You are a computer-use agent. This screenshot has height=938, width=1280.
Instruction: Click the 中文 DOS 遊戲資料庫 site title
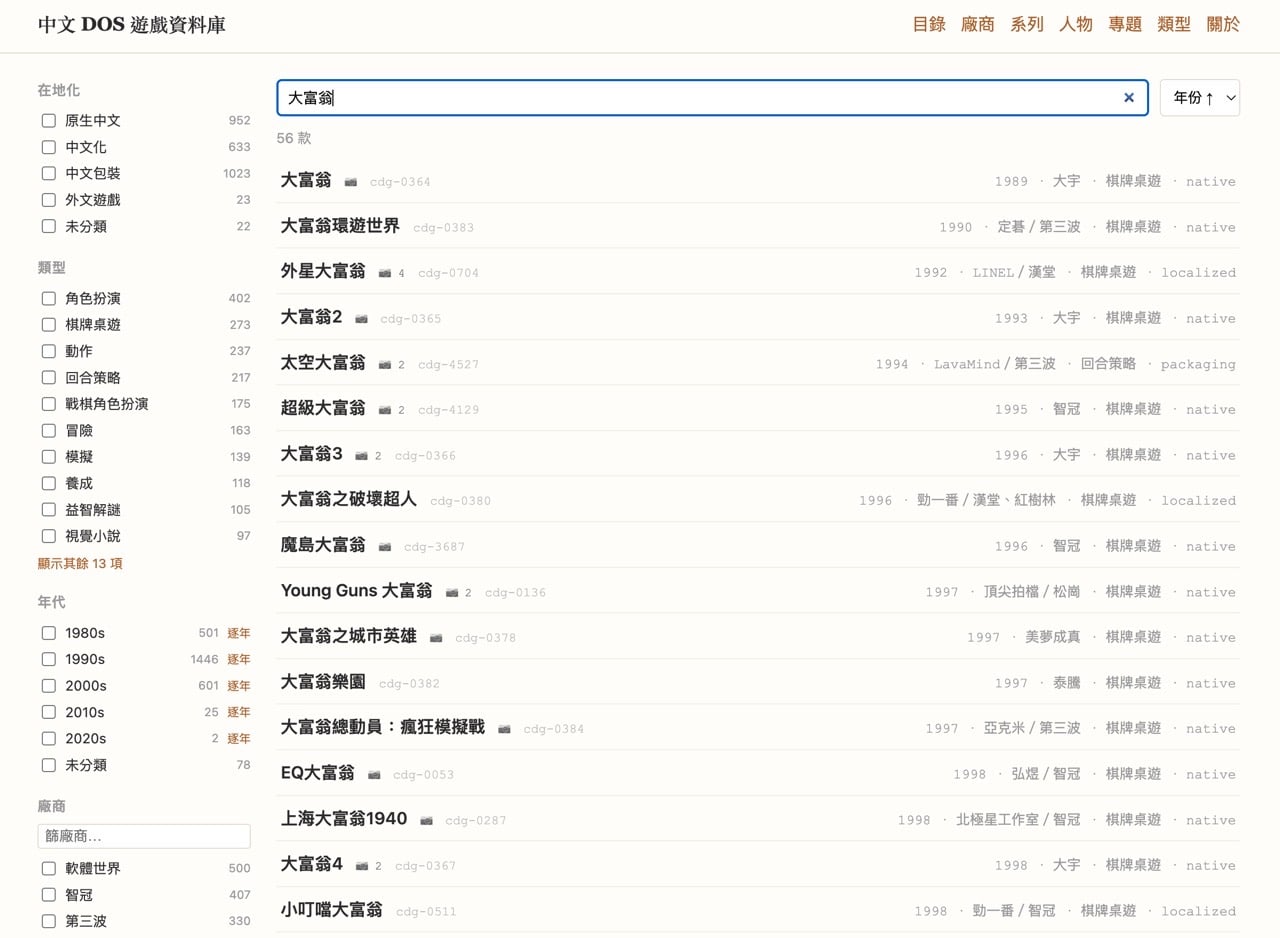pos(132,25)
